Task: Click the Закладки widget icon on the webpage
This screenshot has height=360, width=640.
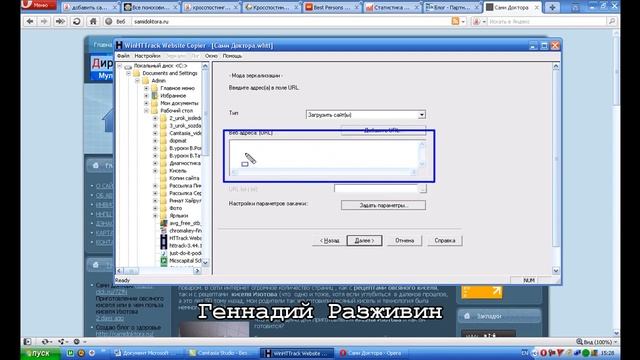Action: 467,316
